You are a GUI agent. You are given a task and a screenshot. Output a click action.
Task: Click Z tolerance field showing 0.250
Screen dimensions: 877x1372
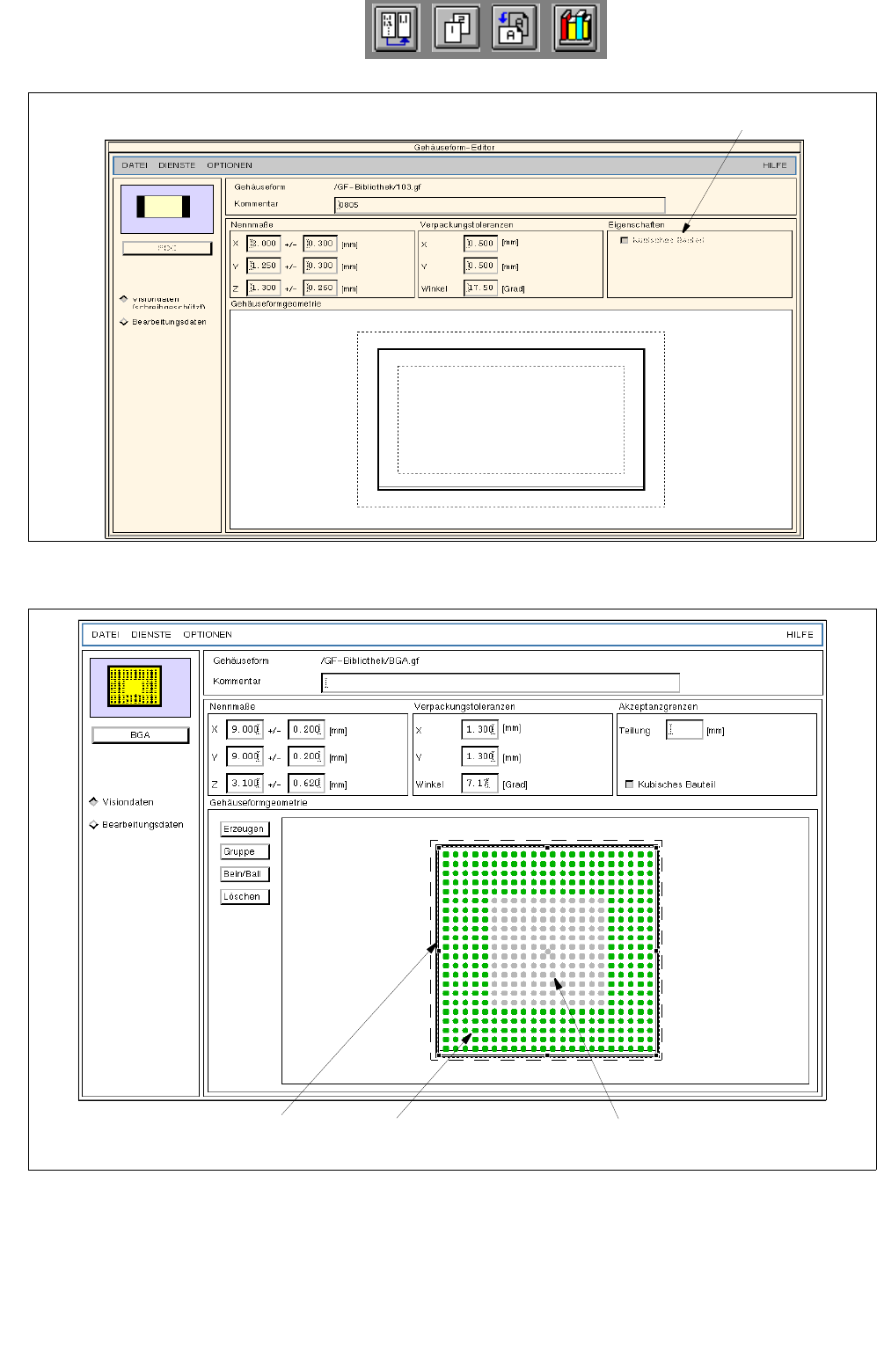coord(320,288)
